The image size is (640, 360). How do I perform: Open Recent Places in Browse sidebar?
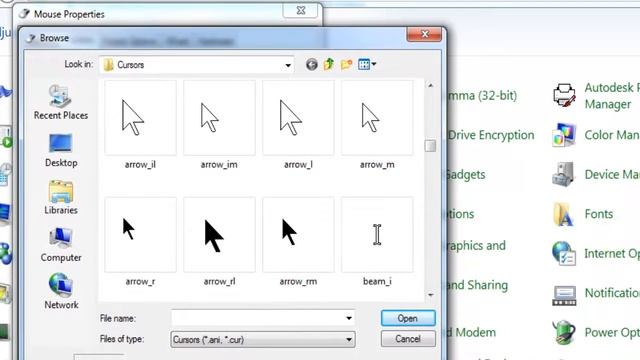pos(61,102)
